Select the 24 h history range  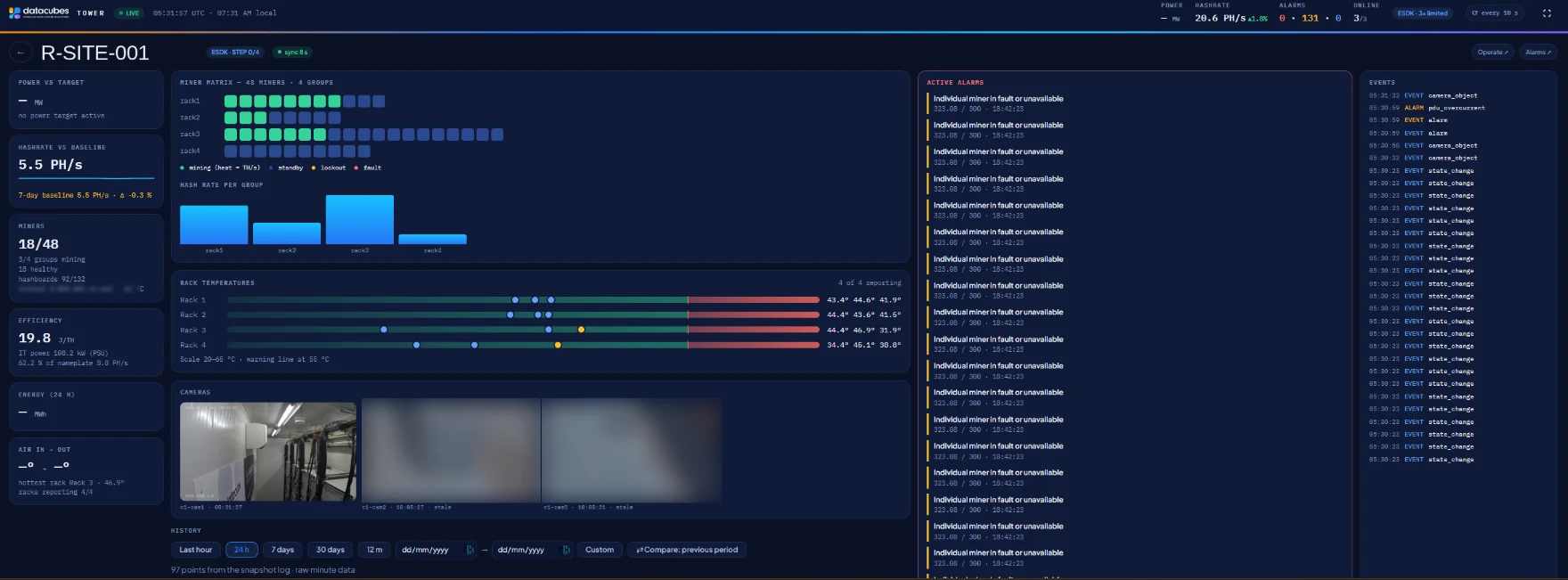pyautogui.click(x=241, y=550)
